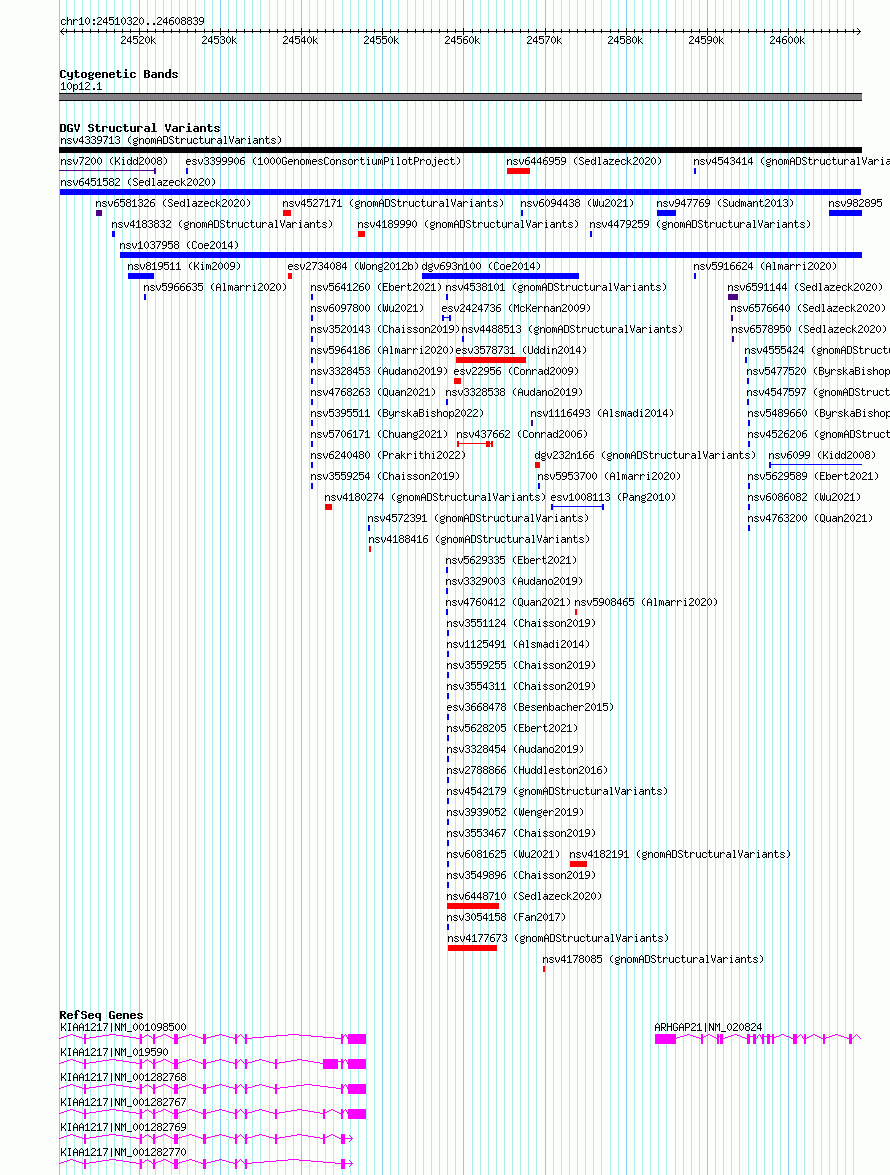
Task: Open variant esv3399906 from 1000GenomesConsortiumPilotProject
Action: click(324, 161)
